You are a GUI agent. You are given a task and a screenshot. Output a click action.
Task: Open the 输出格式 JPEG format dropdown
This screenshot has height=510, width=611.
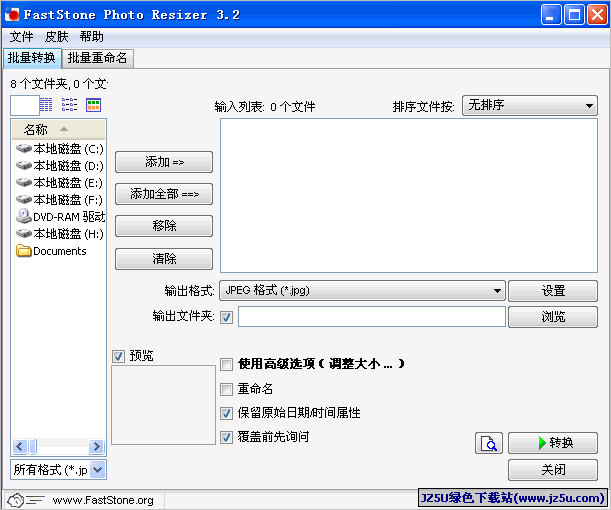(x=362, y=291)
